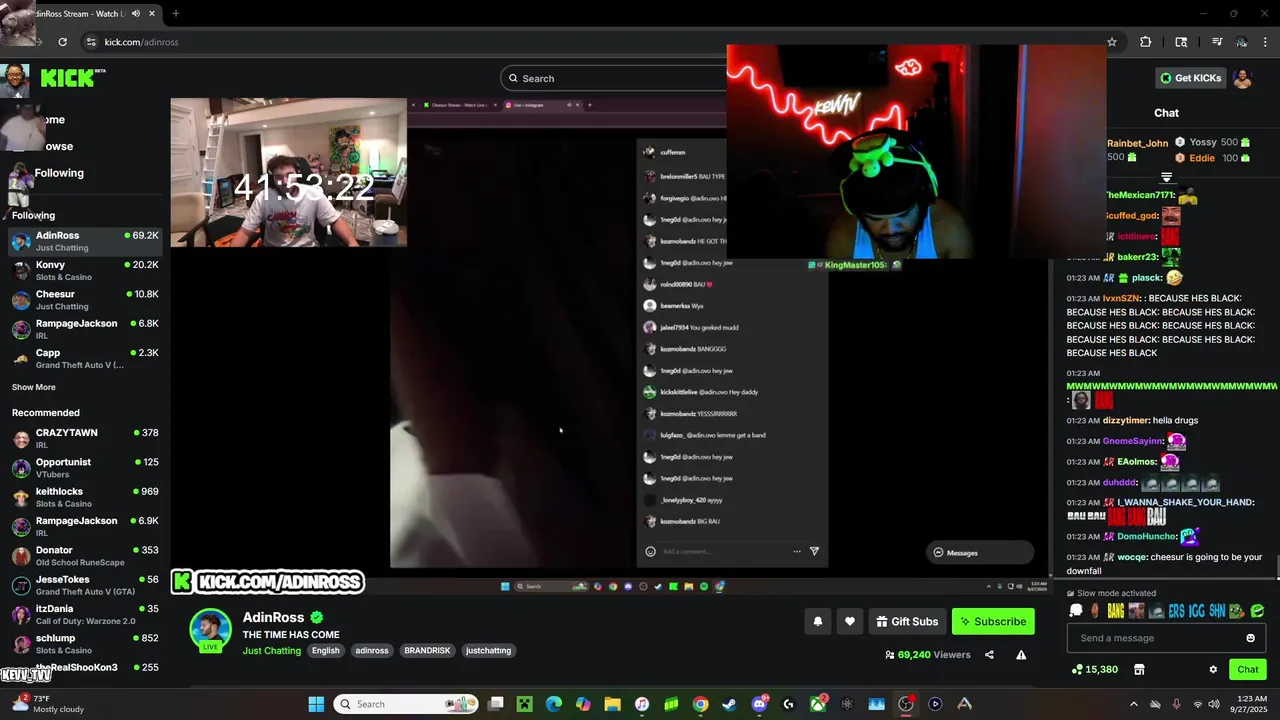Insert the green laughing pepe emote

click(x=1257, y=610)
